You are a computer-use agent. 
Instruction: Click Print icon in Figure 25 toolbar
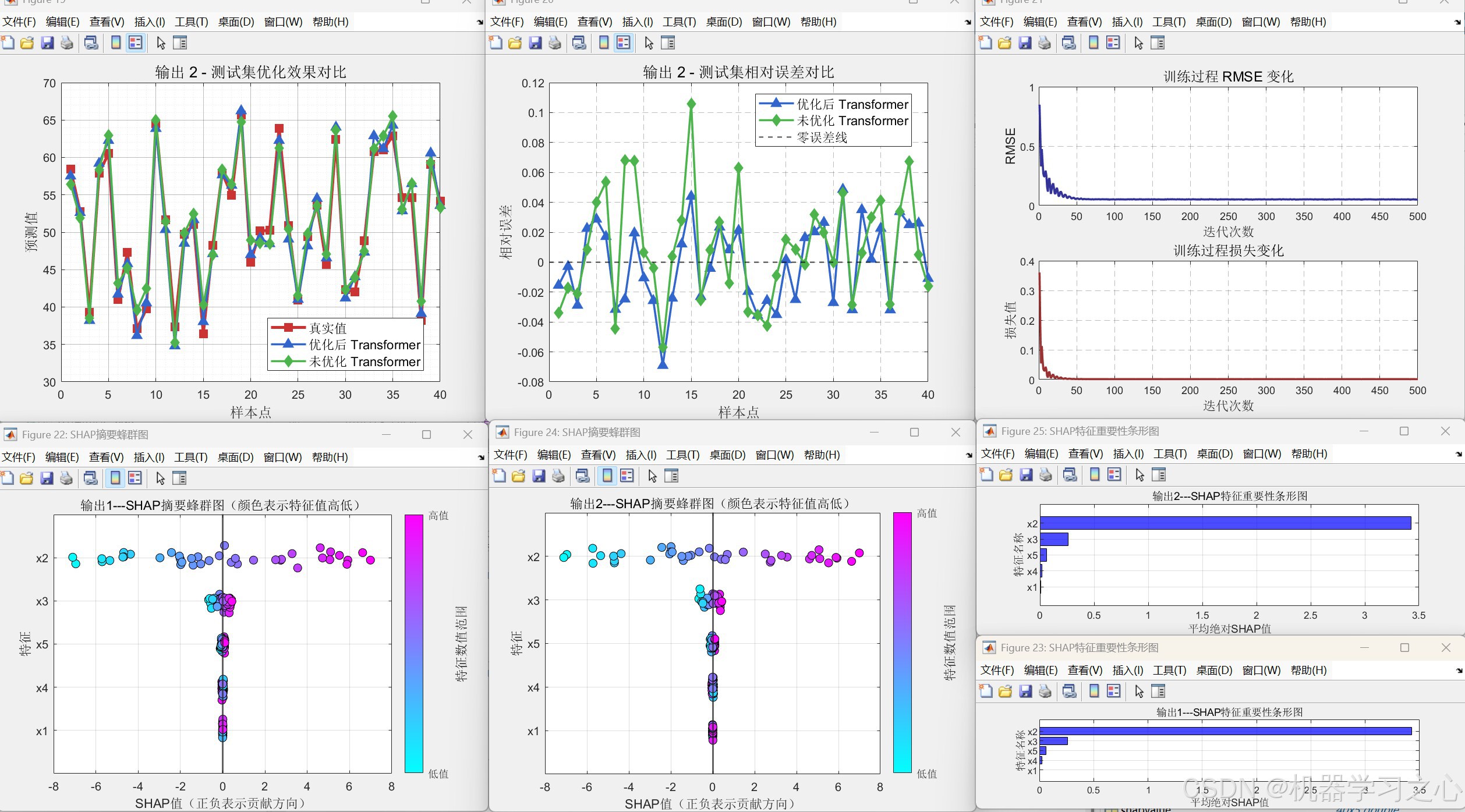tap(1046, 475)
